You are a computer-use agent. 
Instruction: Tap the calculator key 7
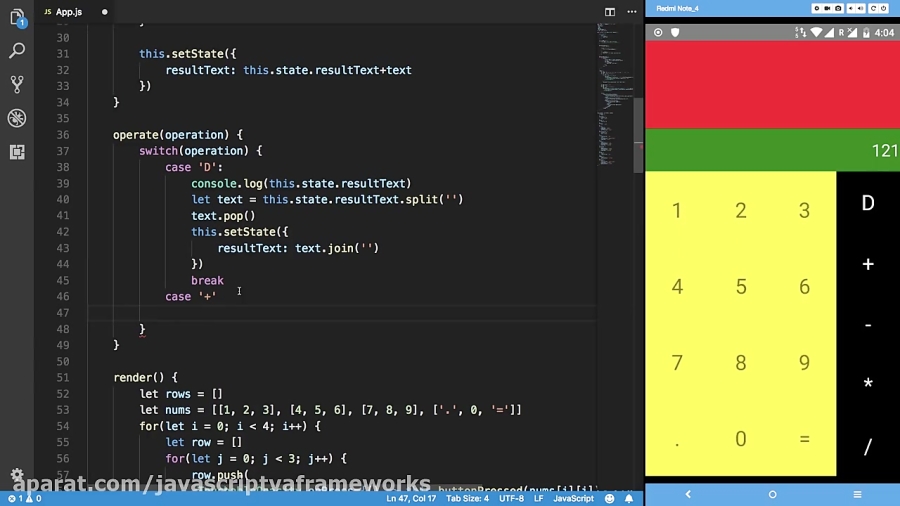pyautogui.click(x=677, y=363)
